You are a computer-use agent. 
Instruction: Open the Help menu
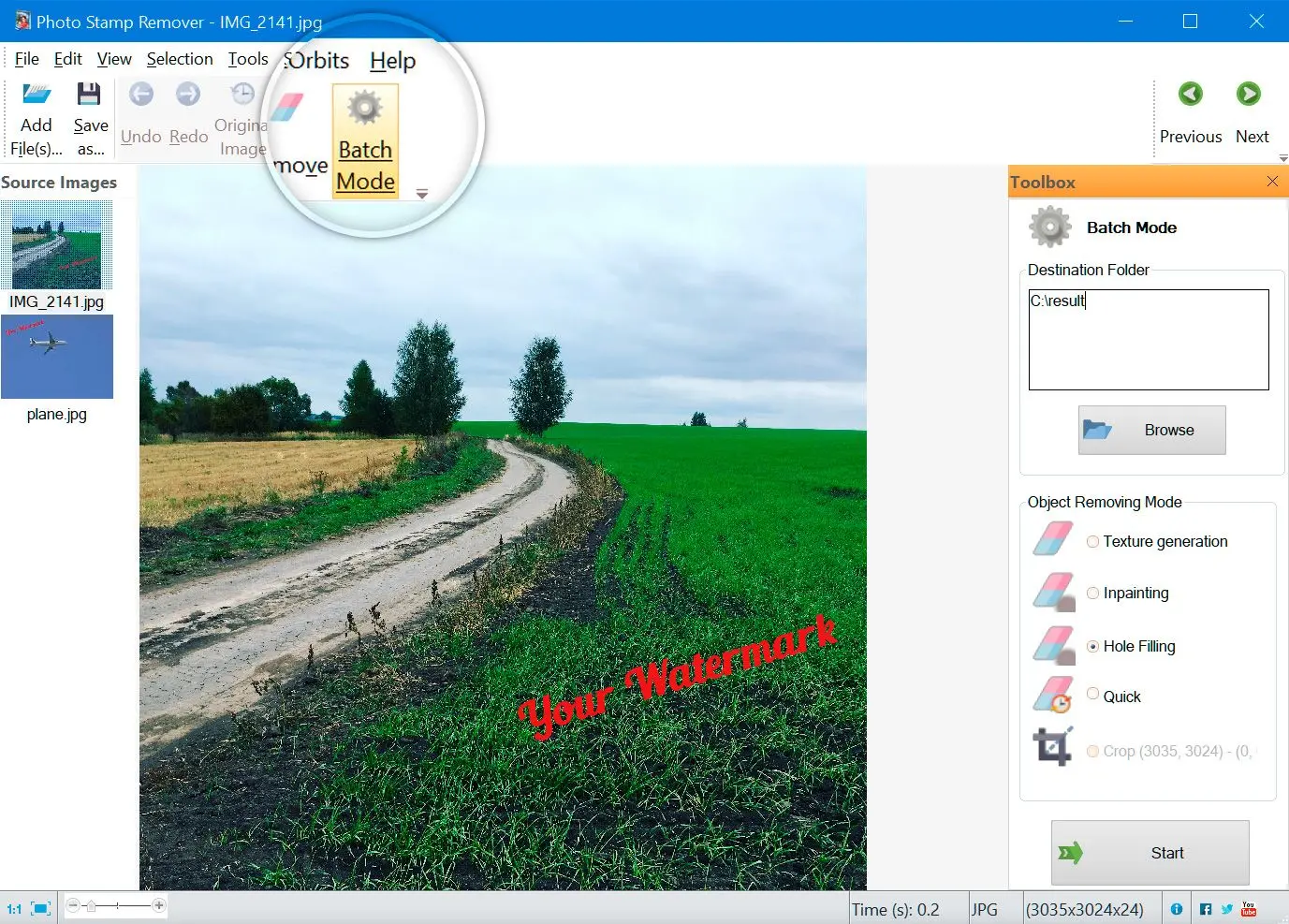pos(392,61)
